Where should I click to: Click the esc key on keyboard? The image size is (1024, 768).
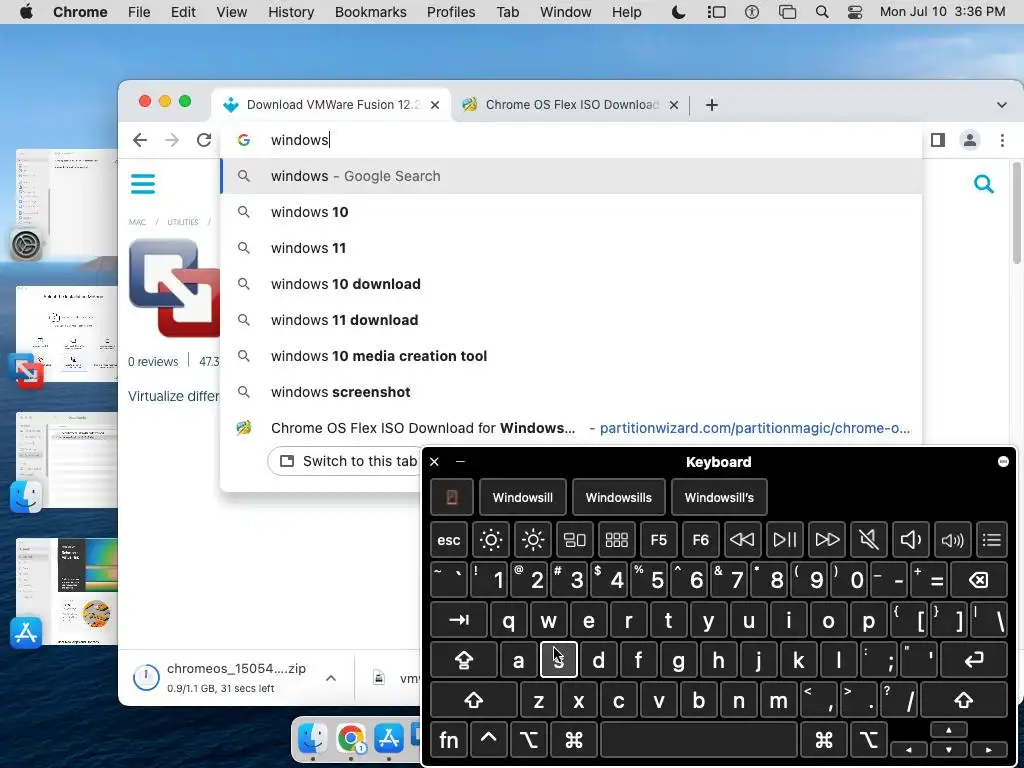coord(449,540)
